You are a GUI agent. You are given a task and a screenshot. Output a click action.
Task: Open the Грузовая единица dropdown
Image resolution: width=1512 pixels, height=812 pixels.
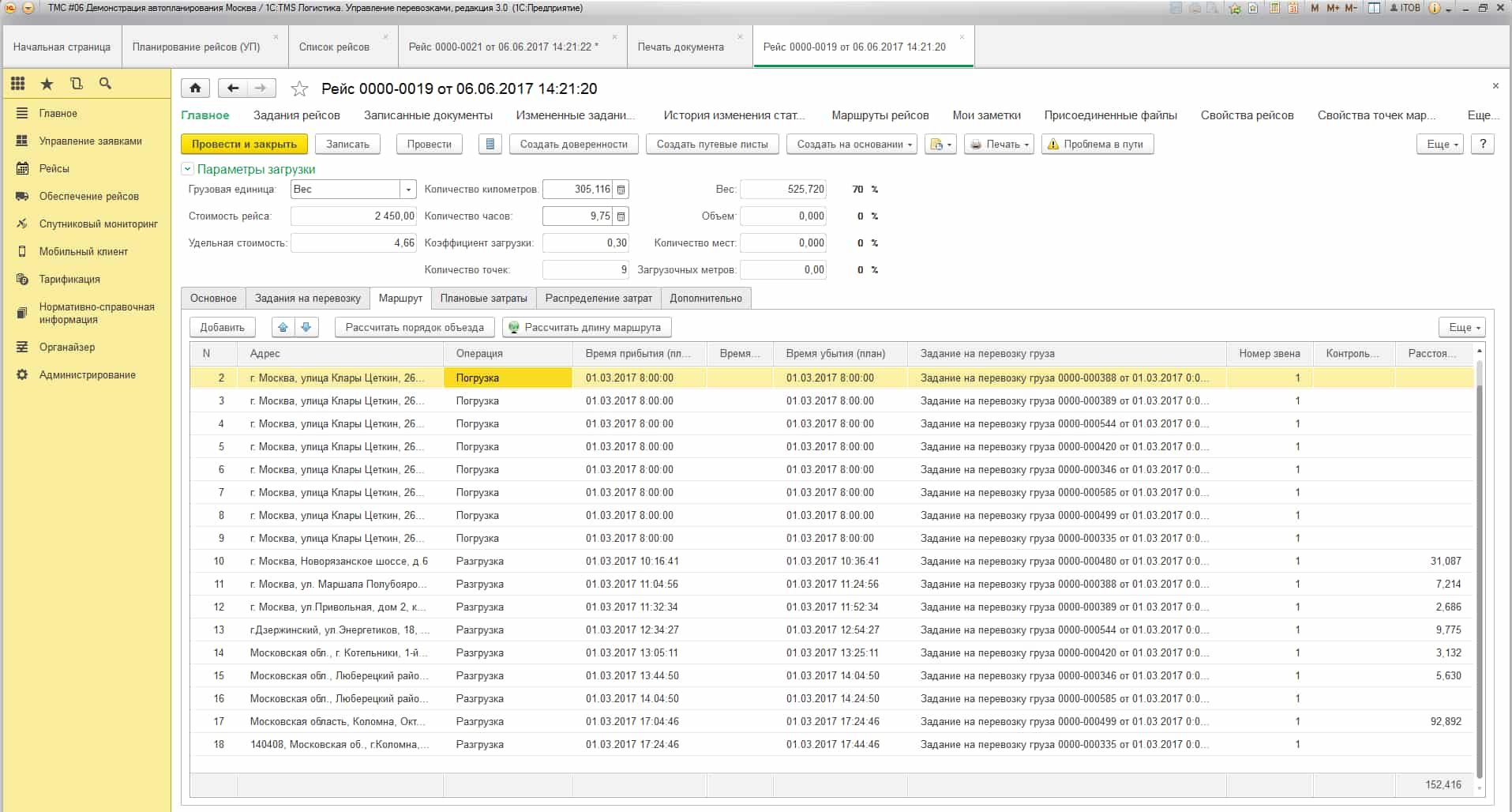[x=408, y=190]
